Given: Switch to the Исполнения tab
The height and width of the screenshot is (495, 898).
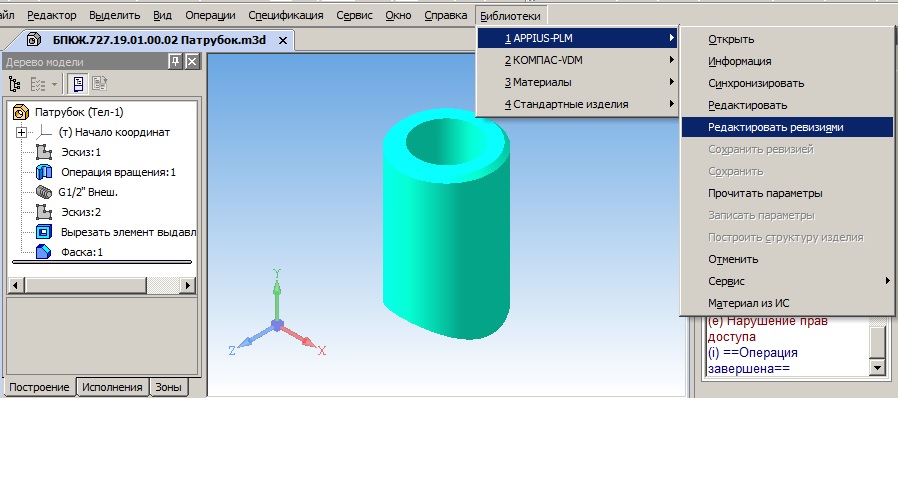Looking at the screenshot, I should 112,387.
